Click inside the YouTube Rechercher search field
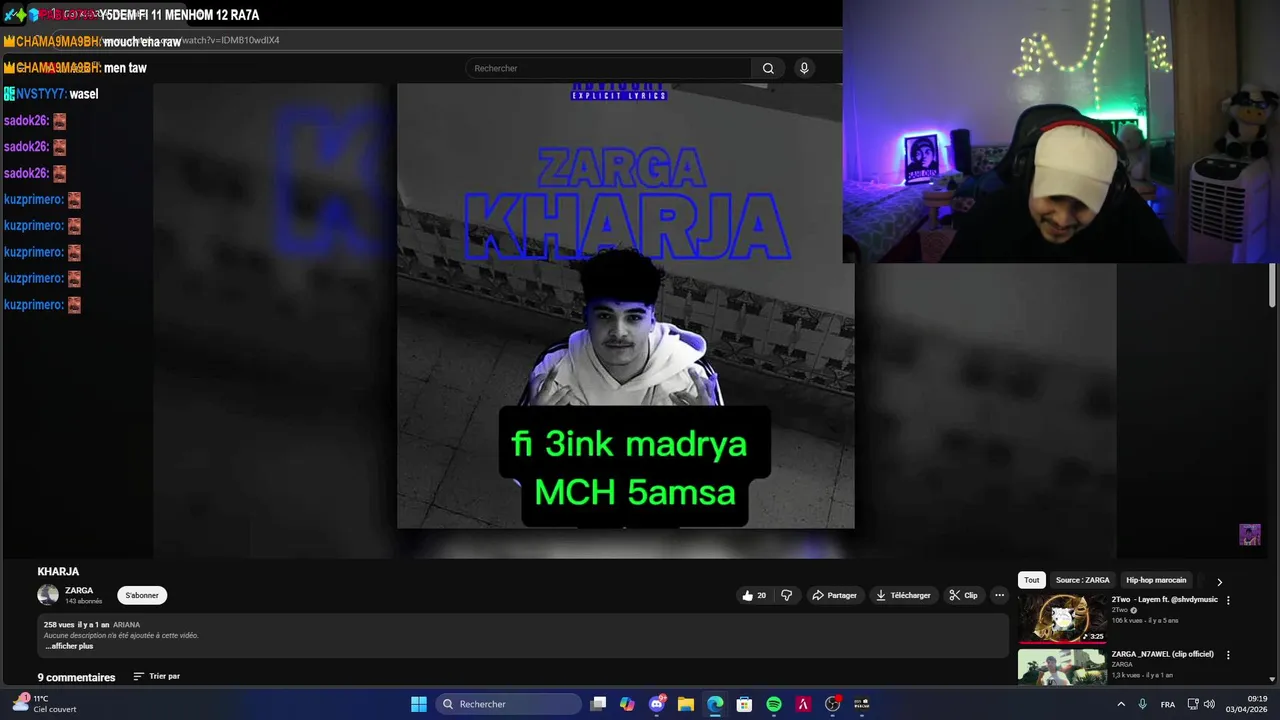Image resolution: width=1280 pixels, height=720 pixels. pos(609,68)
